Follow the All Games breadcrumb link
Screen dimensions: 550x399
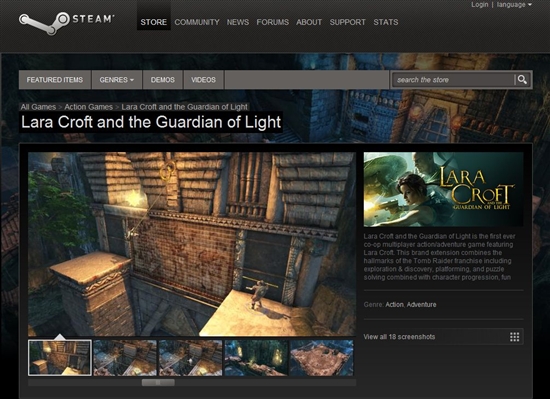(38, 107)
